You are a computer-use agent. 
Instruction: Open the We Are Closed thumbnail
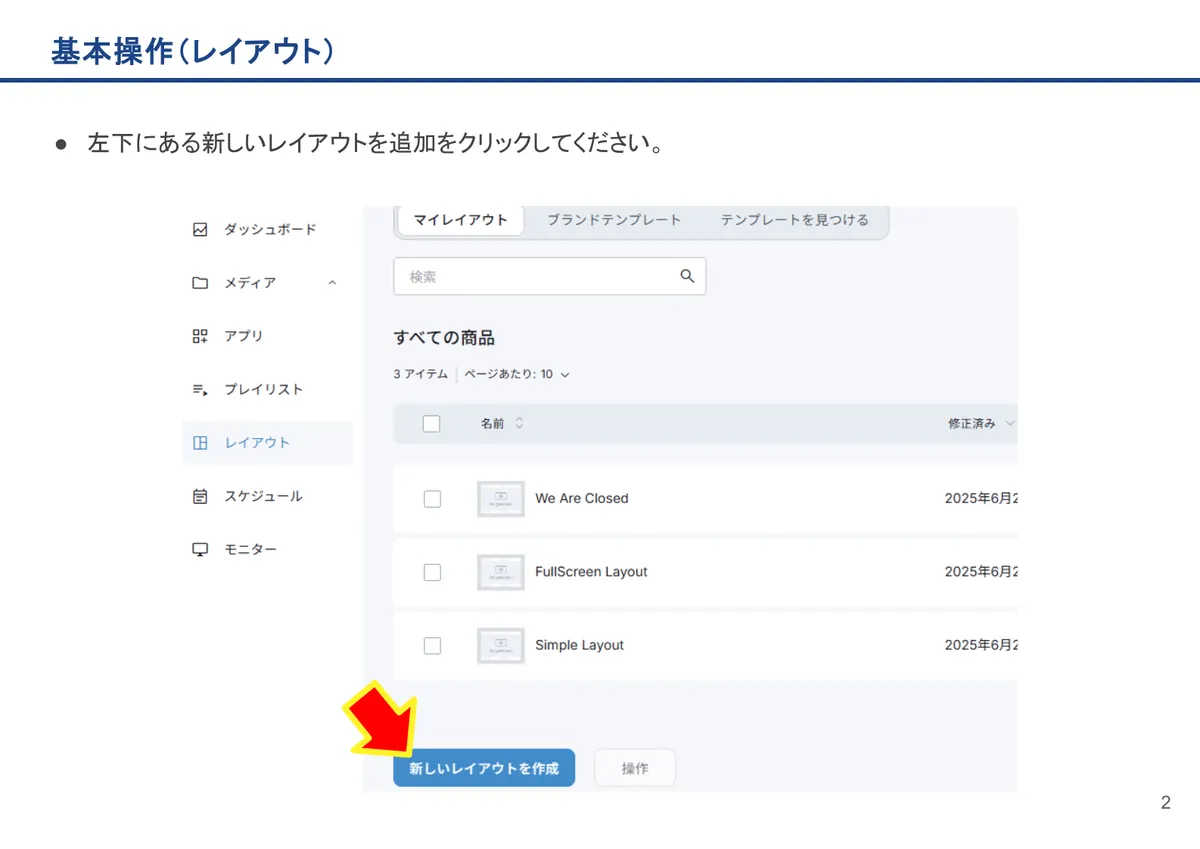point(501,499)
